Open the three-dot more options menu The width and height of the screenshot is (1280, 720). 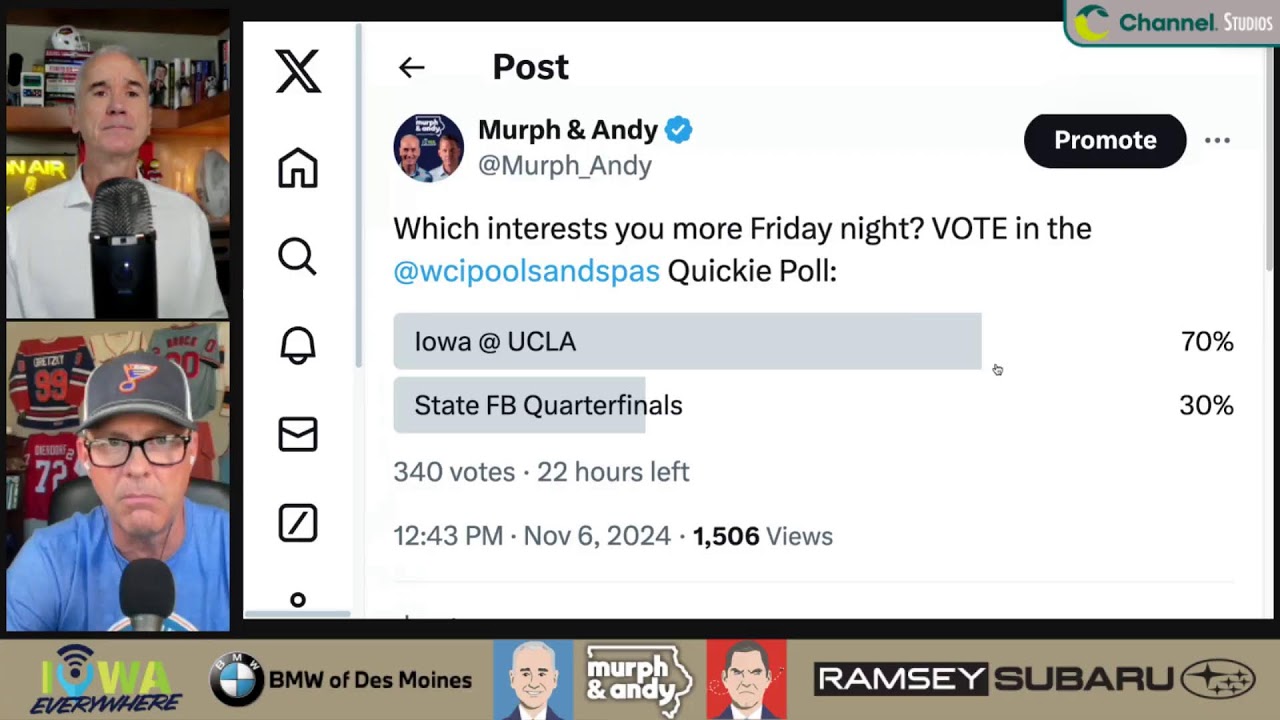1217,141
